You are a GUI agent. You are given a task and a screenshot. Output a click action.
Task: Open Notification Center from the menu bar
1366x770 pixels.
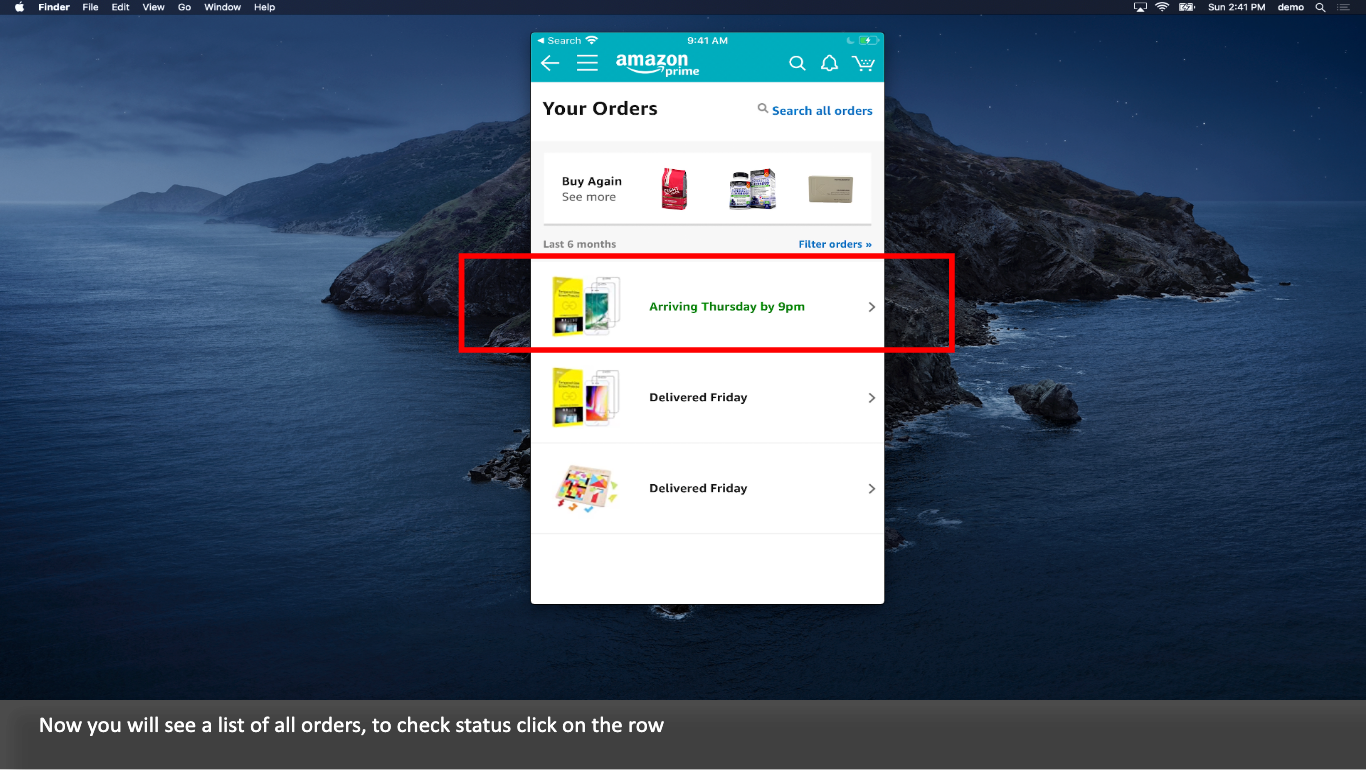[1344, 7]
